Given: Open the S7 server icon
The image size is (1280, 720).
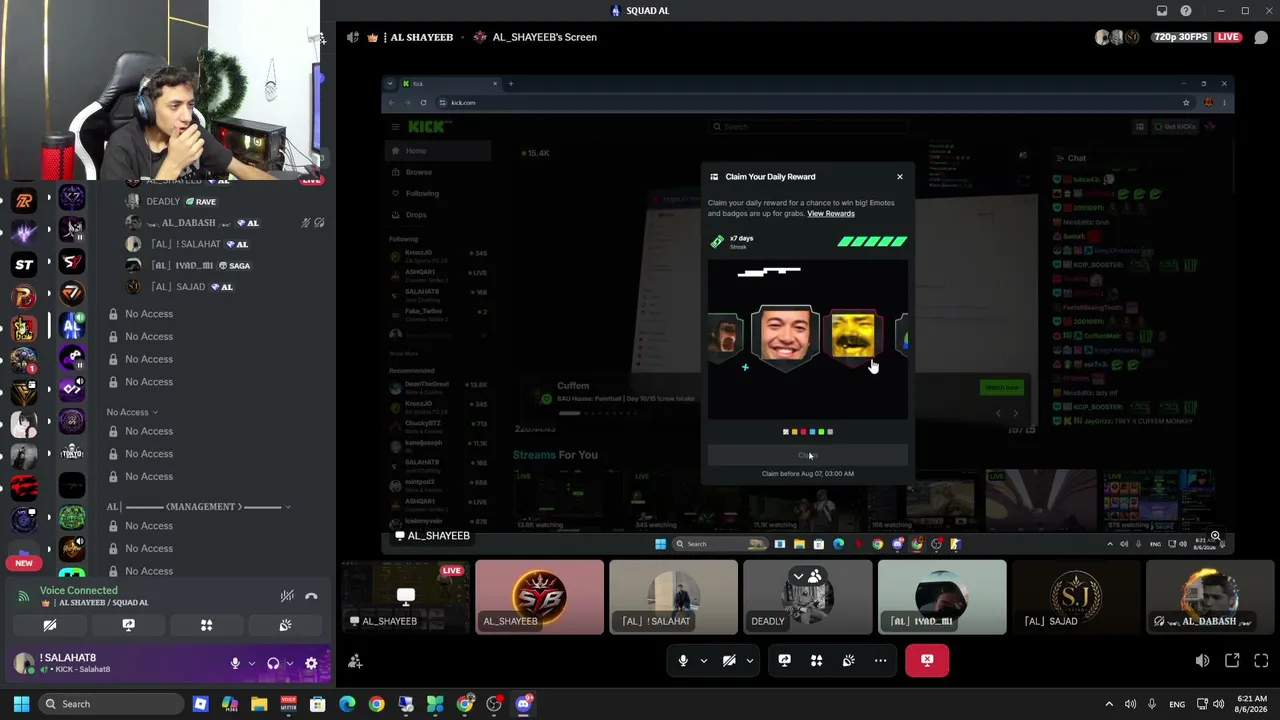Looking at the screenshot, I should [x=71, y=262].
